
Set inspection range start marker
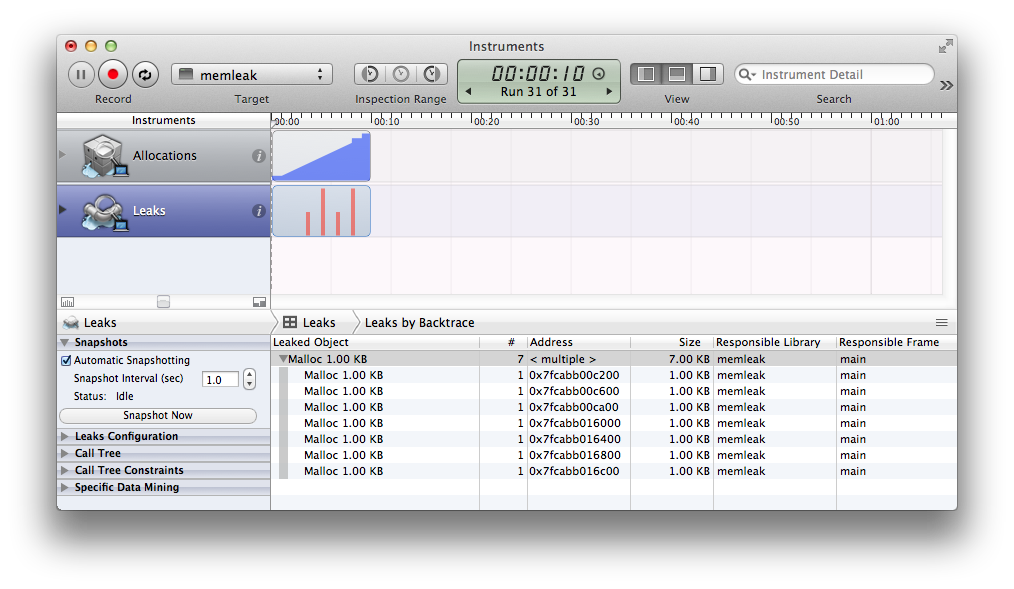370,74
